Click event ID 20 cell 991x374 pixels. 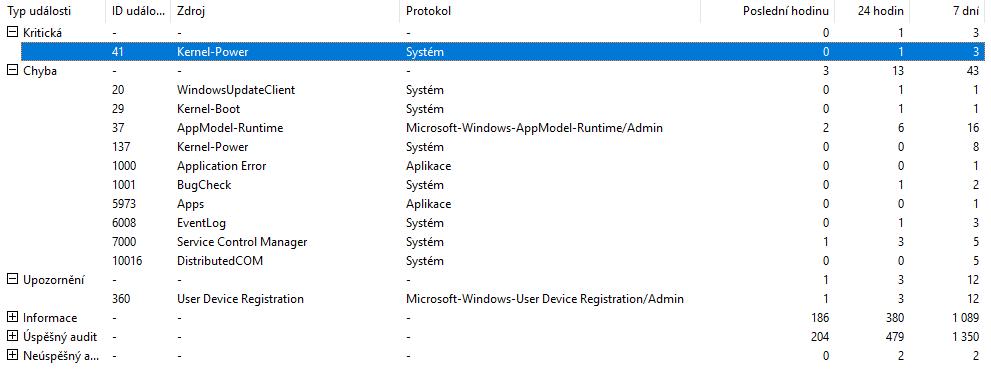coord(118,90)
